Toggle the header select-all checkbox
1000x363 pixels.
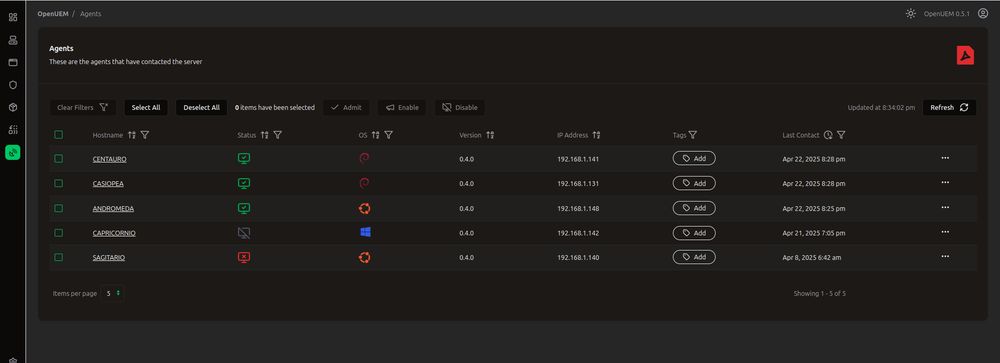59,135
